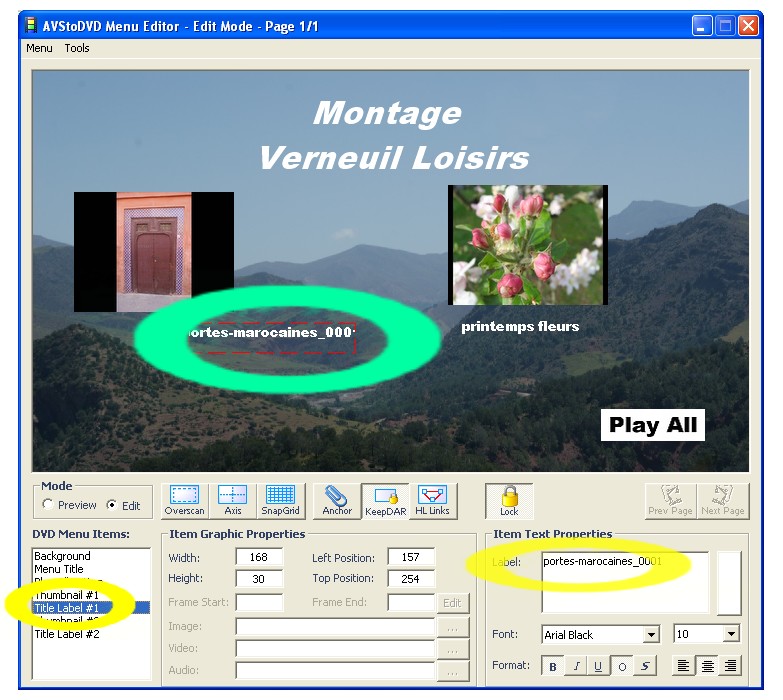Toggle underline text format
The height and width of the screenshot is (700, 783).
coord(599,666)
